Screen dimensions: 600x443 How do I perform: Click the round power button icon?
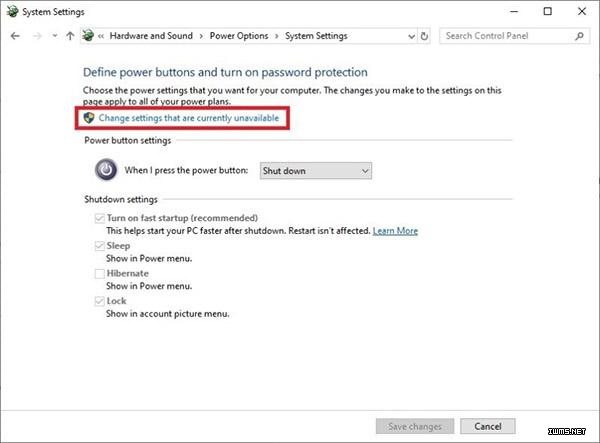pyautogui.click(x=106, y=170)
